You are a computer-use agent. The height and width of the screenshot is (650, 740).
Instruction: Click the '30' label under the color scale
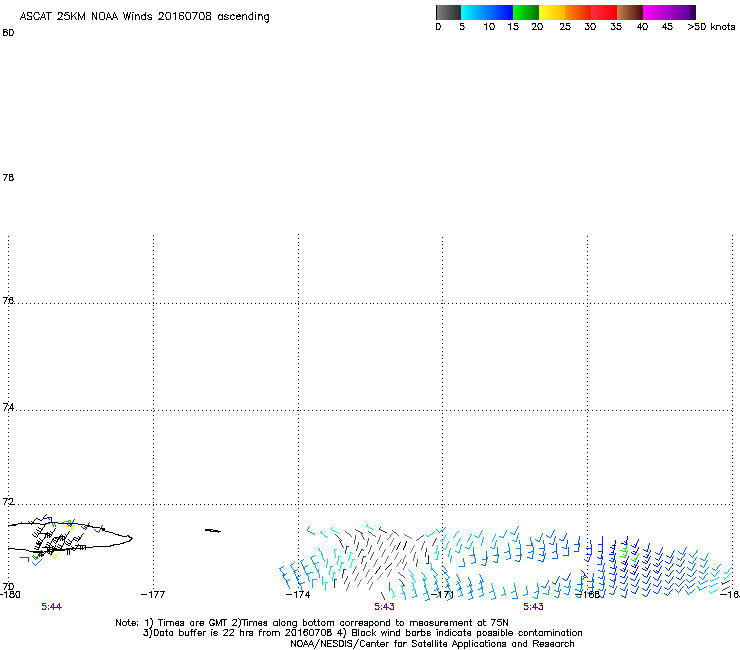click(590, 27)
